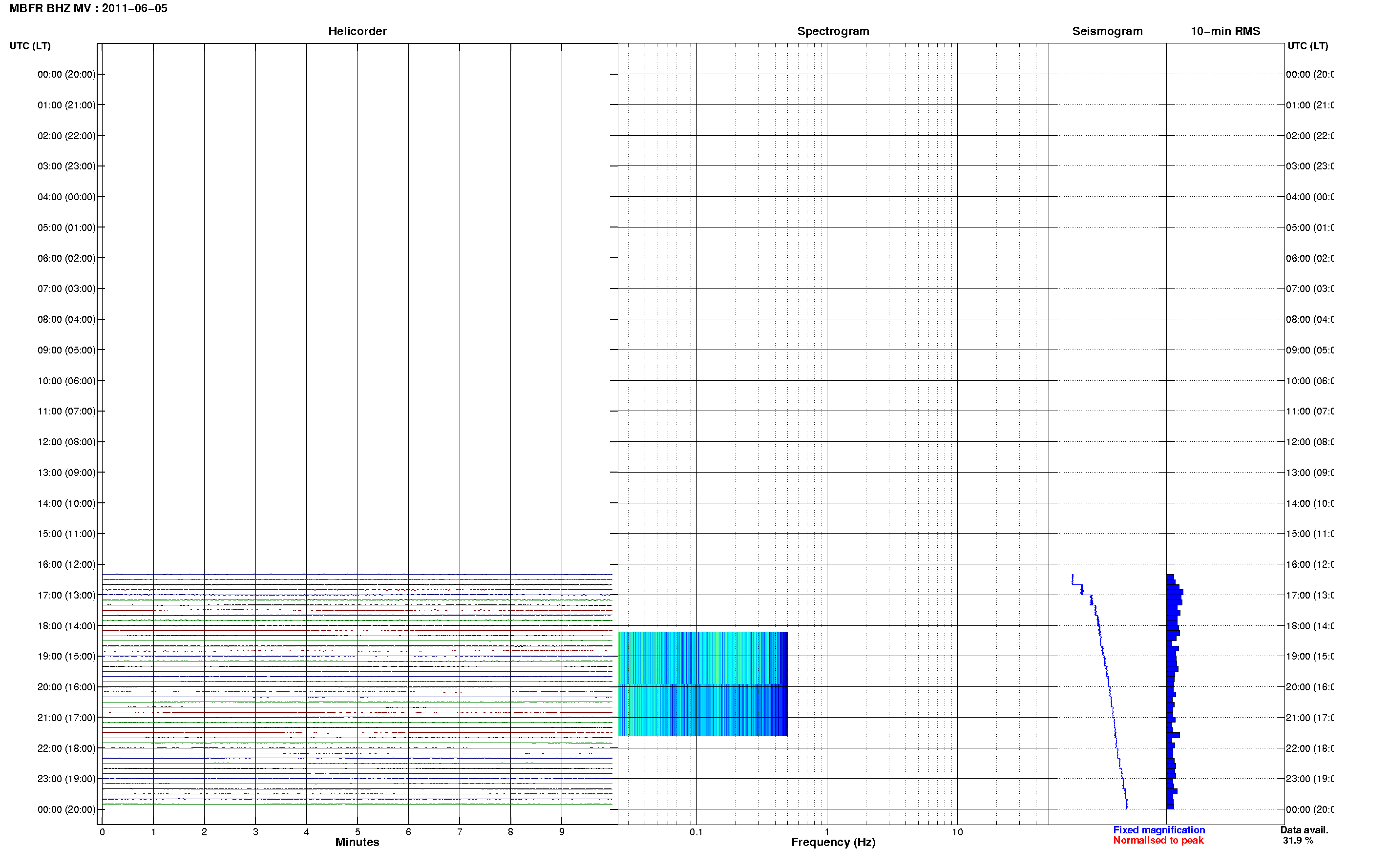1389x868 pixels.
Task: Click the left time label '21:00 (17:00)'
Action: (x=66, y=718)
